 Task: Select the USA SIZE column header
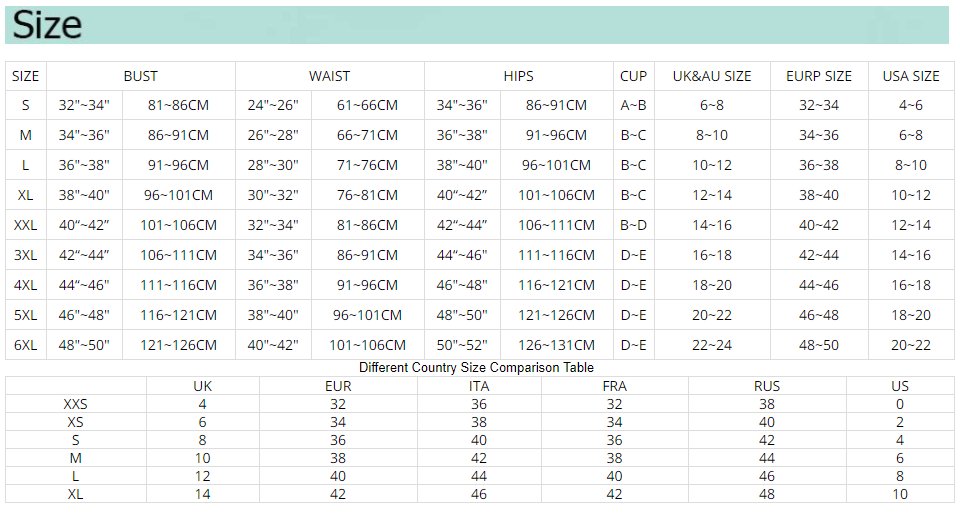(911, 76)
